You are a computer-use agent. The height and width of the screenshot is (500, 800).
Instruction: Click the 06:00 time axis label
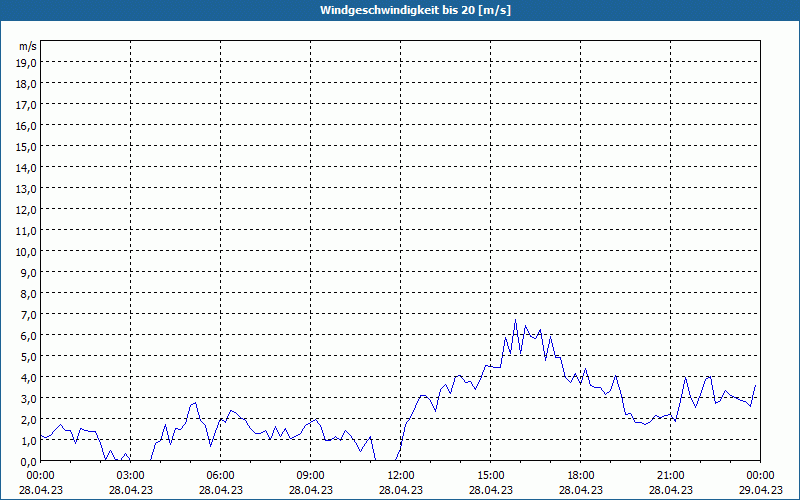click(x=221, y=475)
